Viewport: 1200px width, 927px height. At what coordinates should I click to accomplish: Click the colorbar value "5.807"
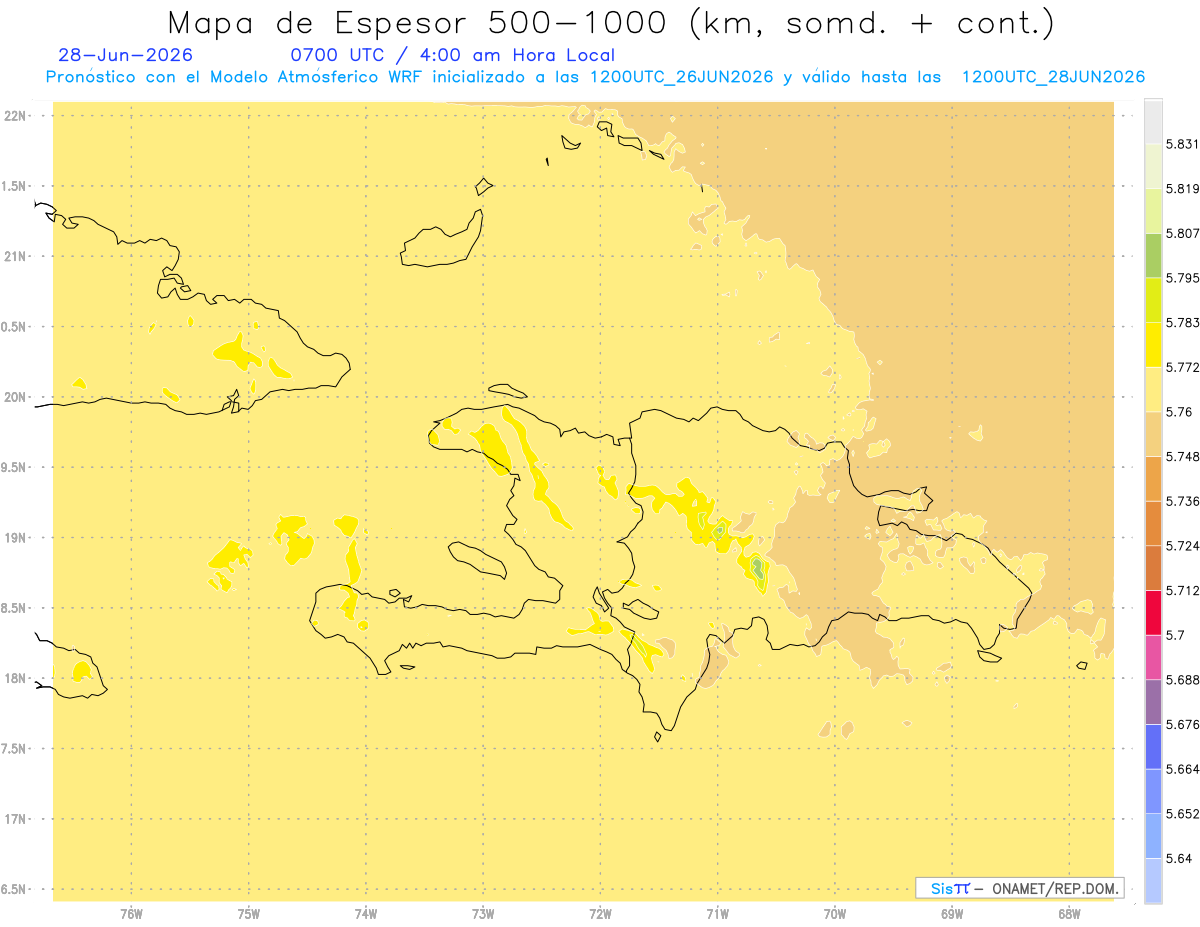click(1183, 234)
